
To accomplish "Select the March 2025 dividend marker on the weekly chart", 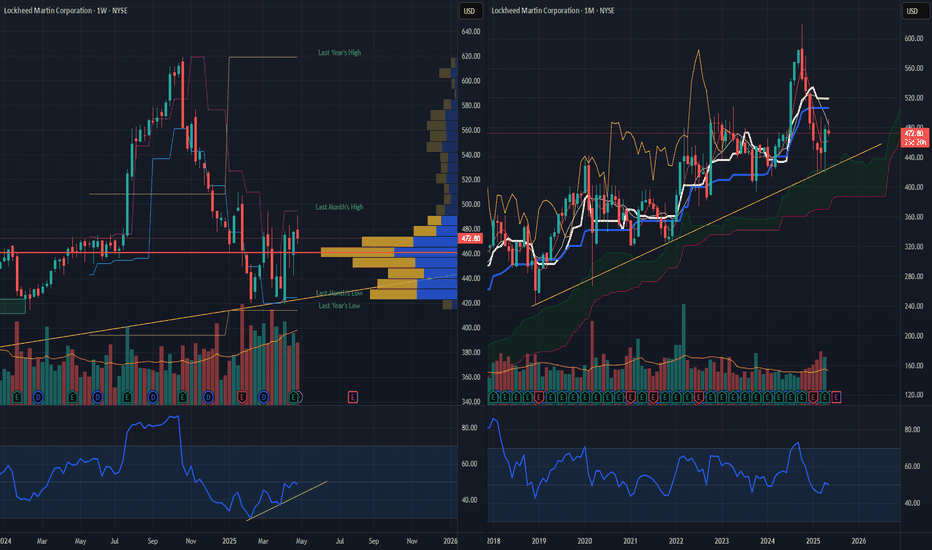I will (x=263, y=397).
